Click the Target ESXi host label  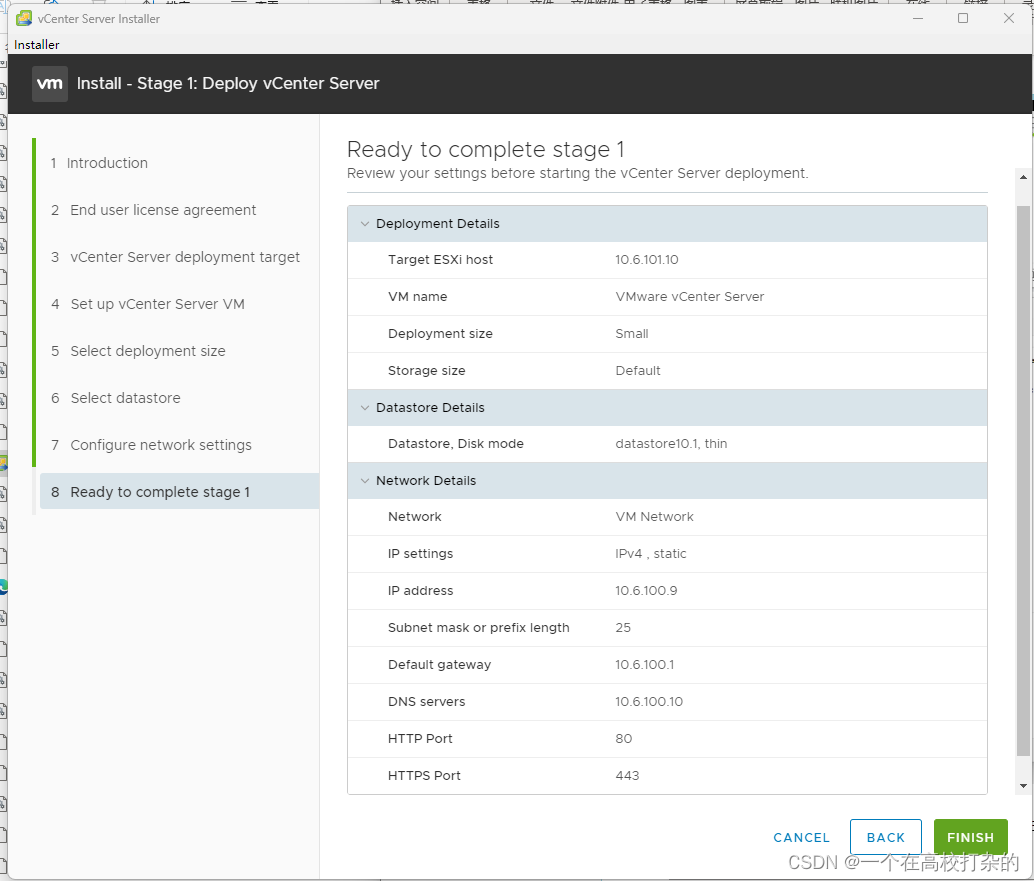tap(441, 260)
